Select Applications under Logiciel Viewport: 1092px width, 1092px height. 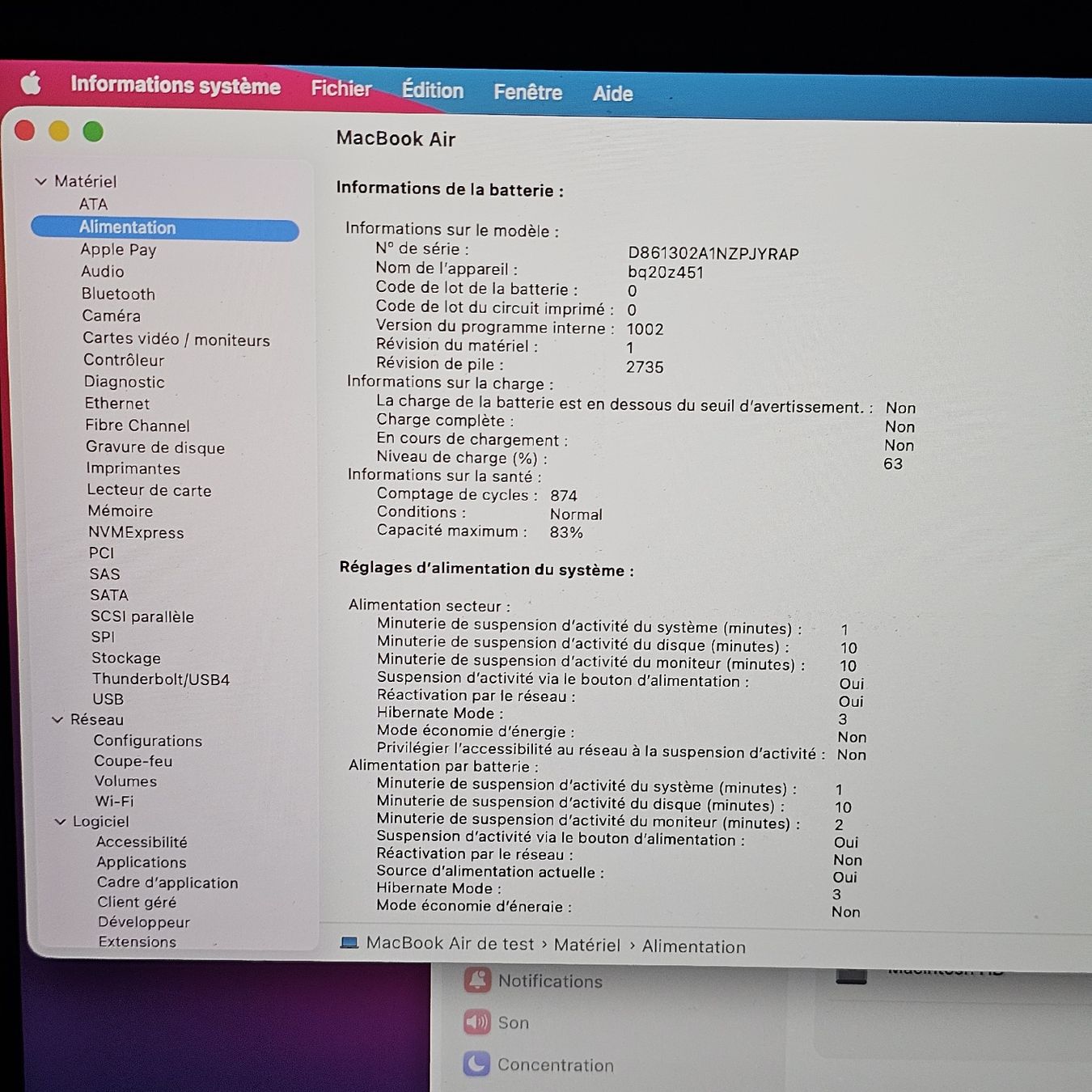click(142, 862)
